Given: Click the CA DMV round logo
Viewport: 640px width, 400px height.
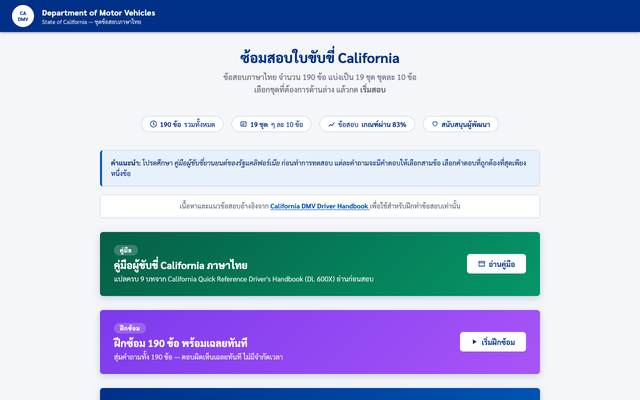Looking at the screenshot, I should point(23,16).
